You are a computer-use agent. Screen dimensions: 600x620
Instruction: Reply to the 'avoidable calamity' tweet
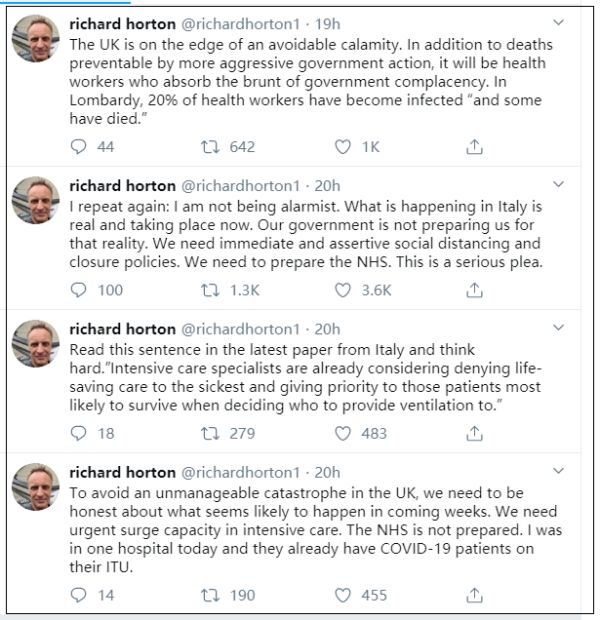pyautogui.click(x=80, y=147)
